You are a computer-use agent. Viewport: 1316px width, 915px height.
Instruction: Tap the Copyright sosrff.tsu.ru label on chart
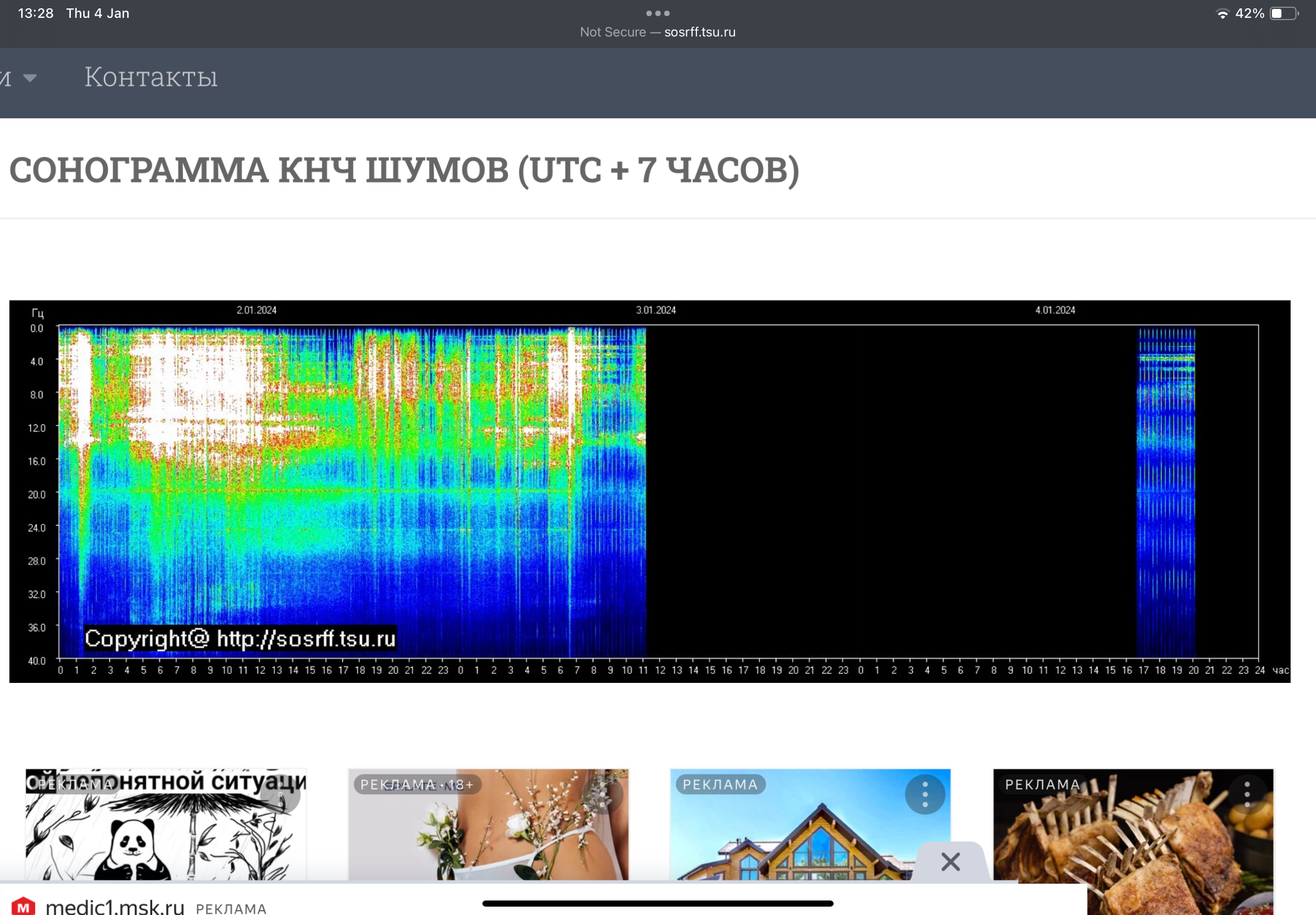coord(240,638)
